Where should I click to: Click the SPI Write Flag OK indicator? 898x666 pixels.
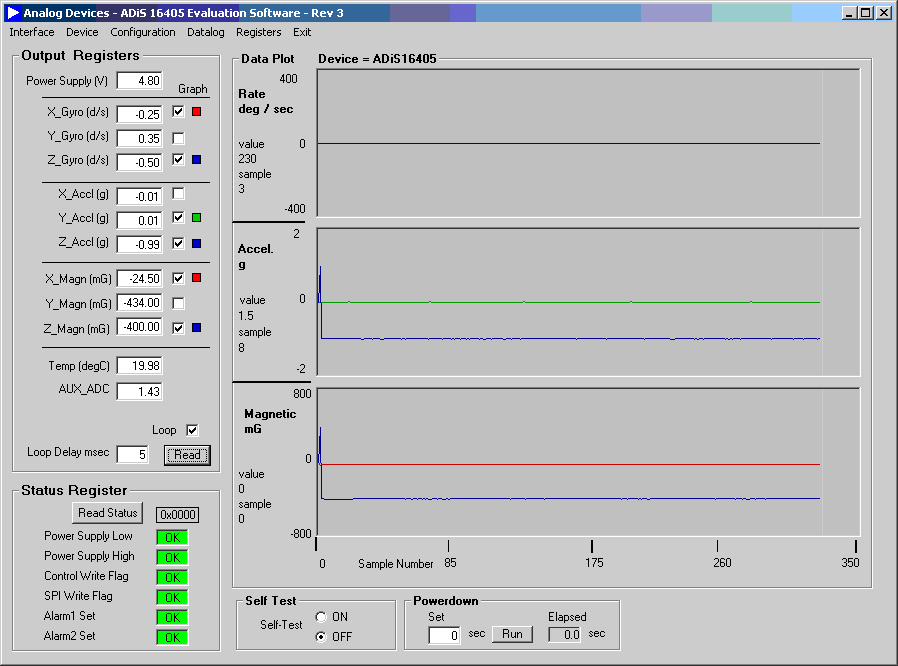coord(172,597)
